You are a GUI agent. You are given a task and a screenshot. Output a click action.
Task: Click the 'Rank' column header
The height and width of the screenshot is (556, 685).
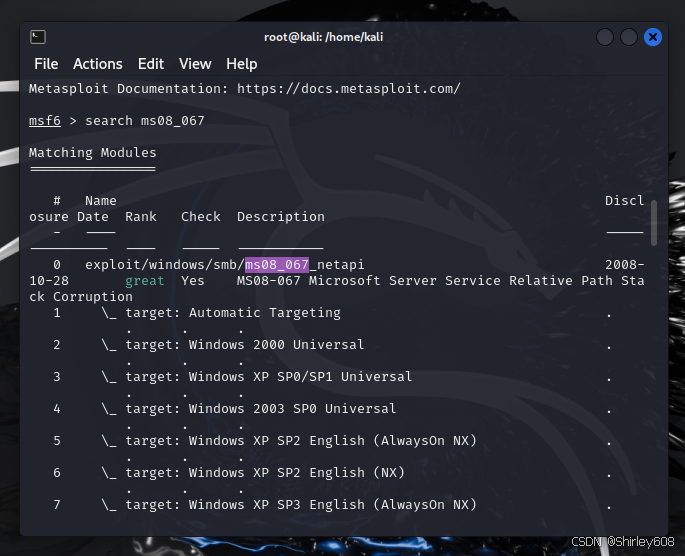click(141, 217)
